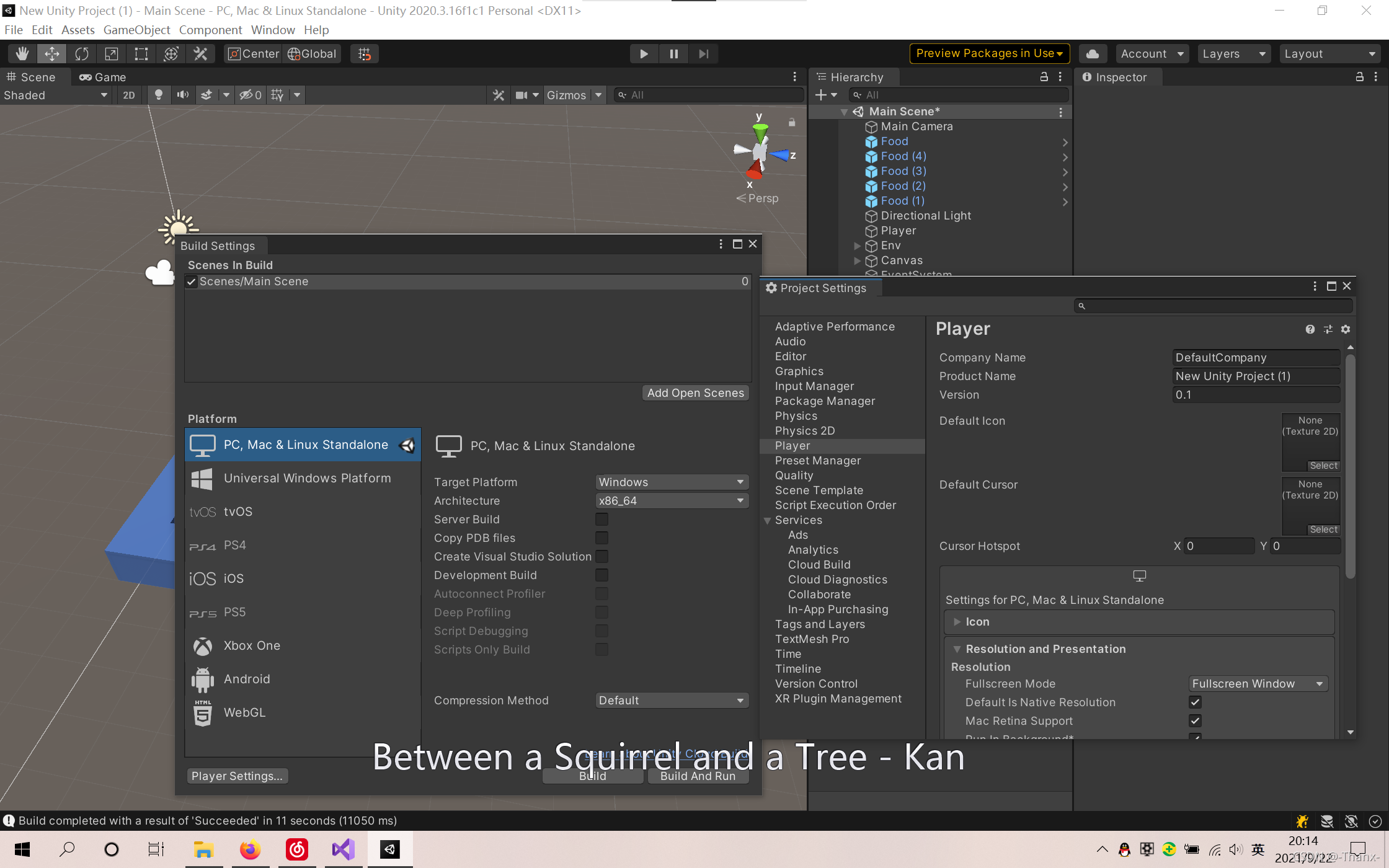
Task: Collapse Resolution and Presentation section
Action: click(957, 649)
